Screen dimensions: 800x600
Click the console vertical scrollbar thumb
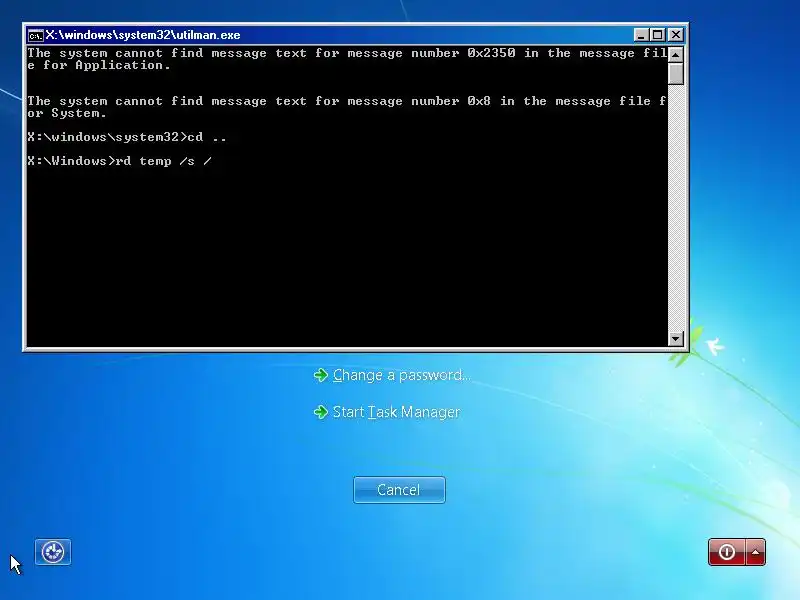pyautogui.click(x=676, y=73)
